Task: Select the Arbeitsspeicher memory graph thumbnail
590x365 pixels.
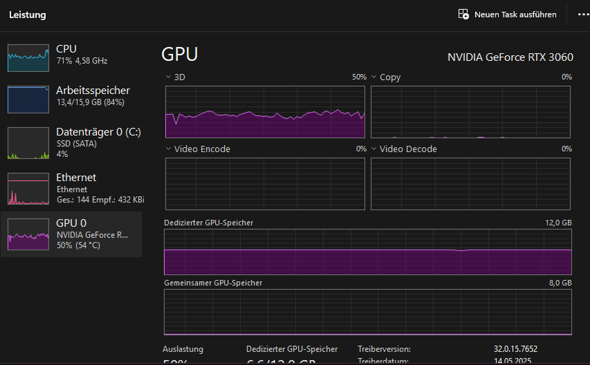Action: (x=28, y=99)
